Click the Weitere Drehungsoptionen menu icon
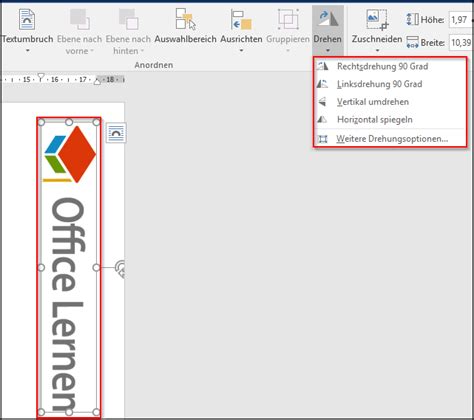 (x=322, y=139)
